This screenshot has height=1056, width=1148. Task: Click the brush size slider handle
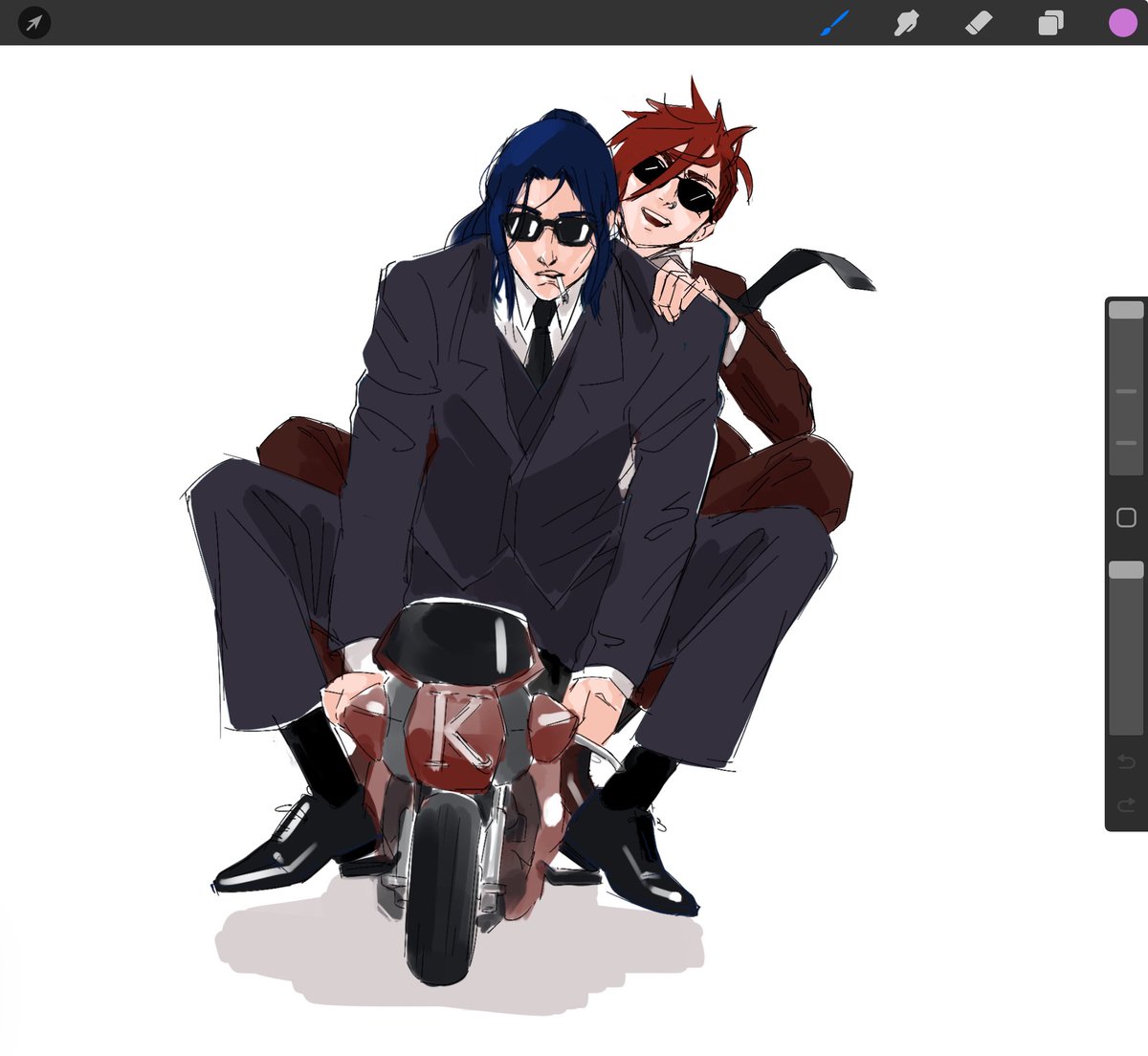point(1126,310)
